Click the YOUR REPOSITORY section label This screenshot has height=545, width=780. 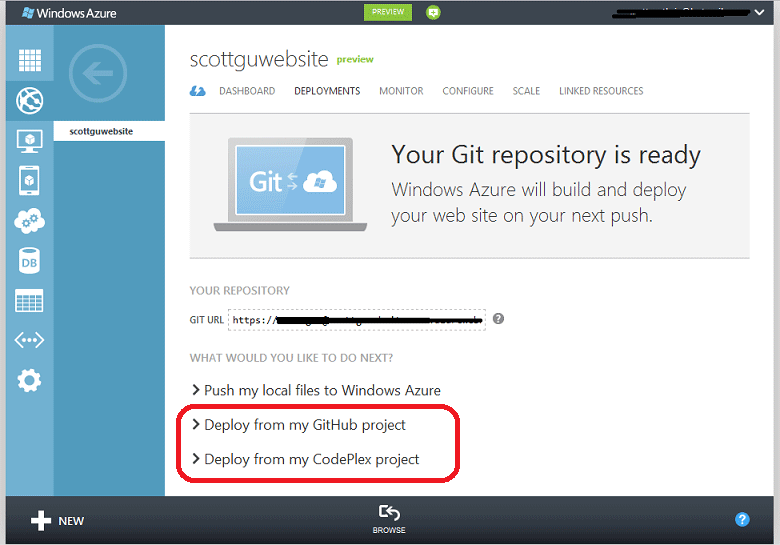[239, 290]
